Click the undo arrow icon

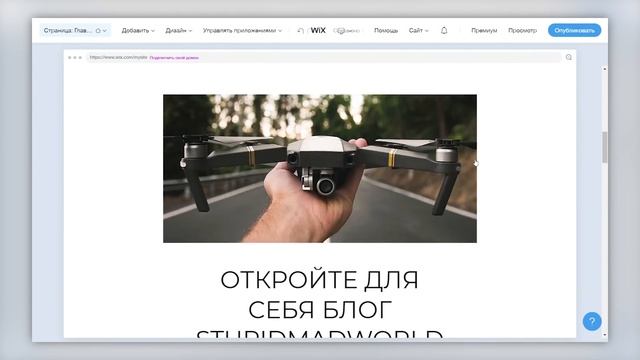coord(300,31)
